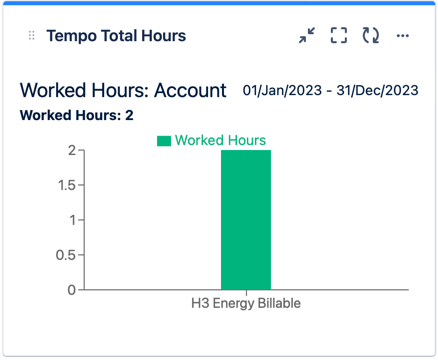Click the Worked Hours: Account heading

123,90
